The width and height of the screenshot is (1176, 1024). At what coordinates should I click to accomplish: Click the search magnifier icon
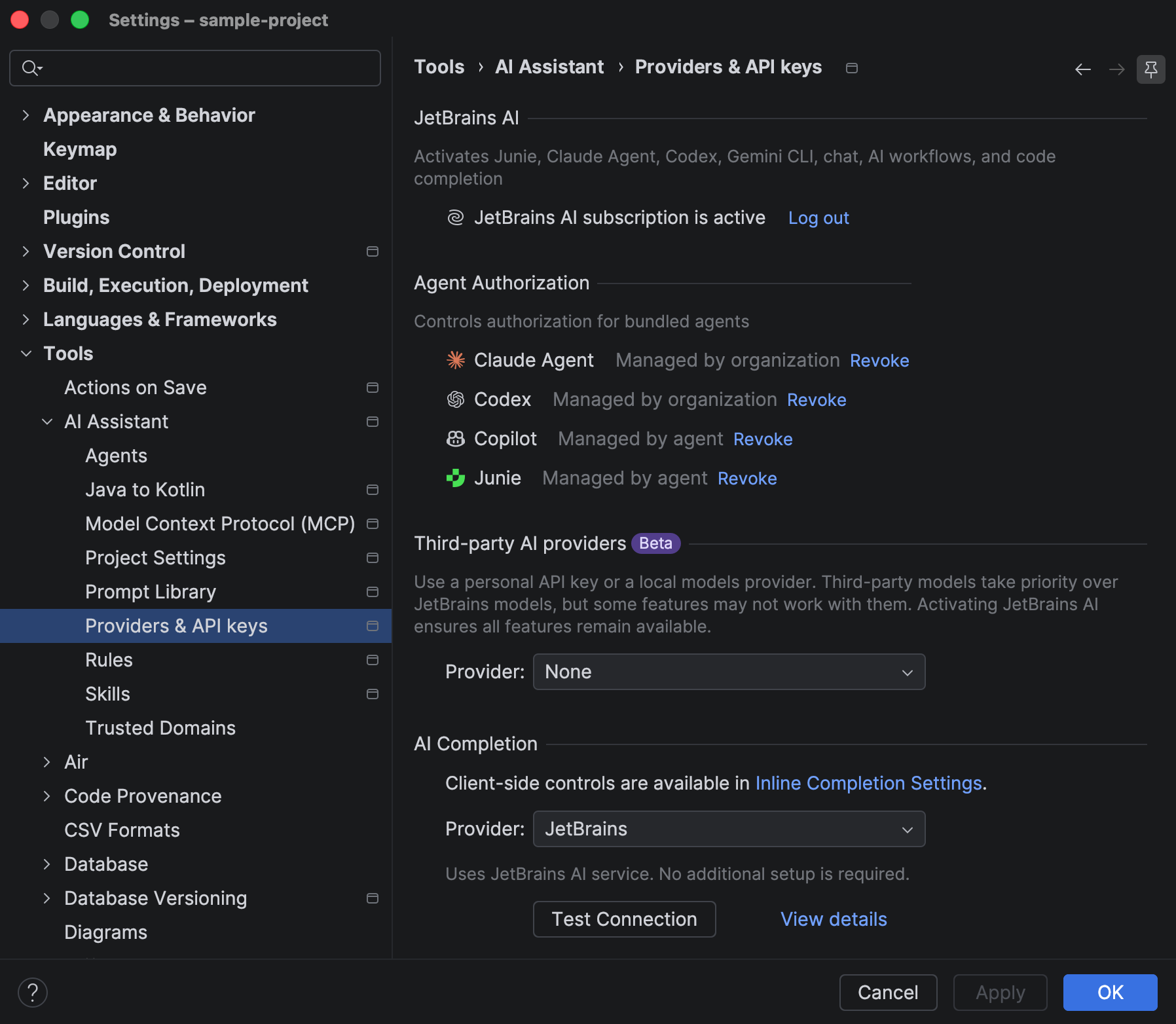31,68
